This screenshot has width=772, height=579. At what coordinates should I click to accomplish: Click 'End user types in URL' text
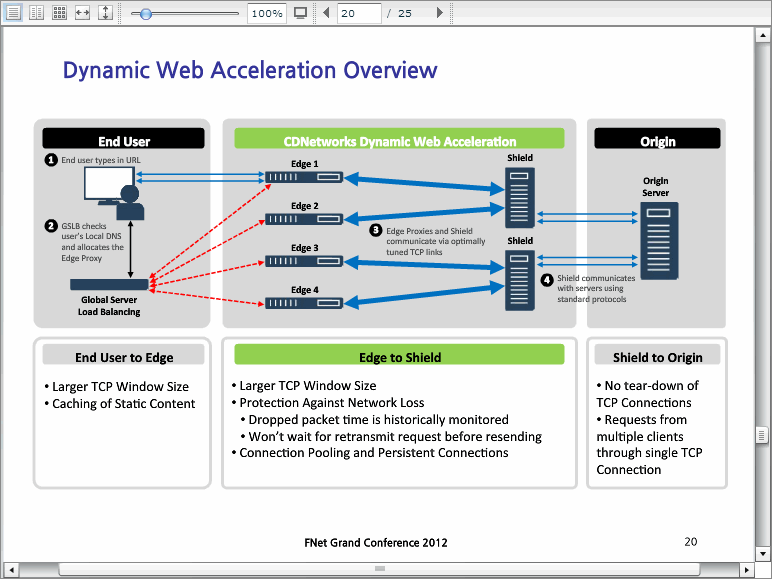click(100, 160)
